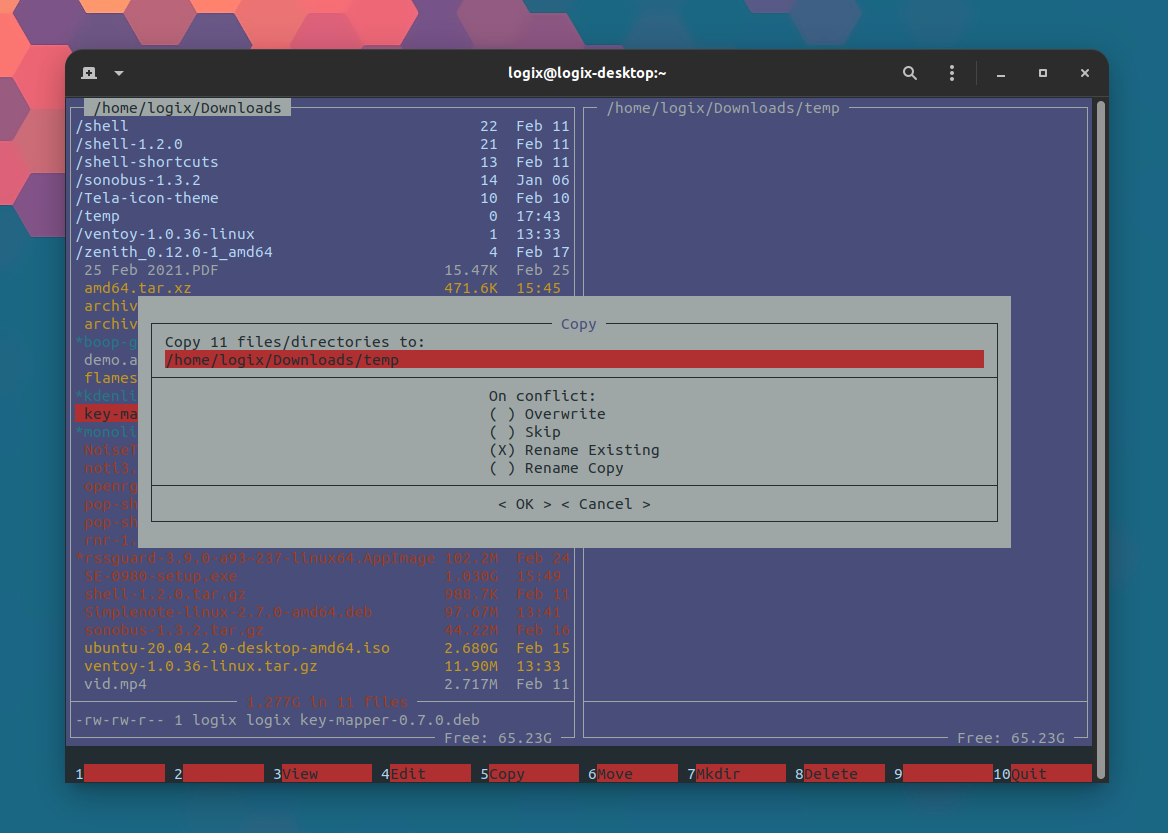Open the terminal search
This screenshot has height=833, width=1168.
(909, 72)
